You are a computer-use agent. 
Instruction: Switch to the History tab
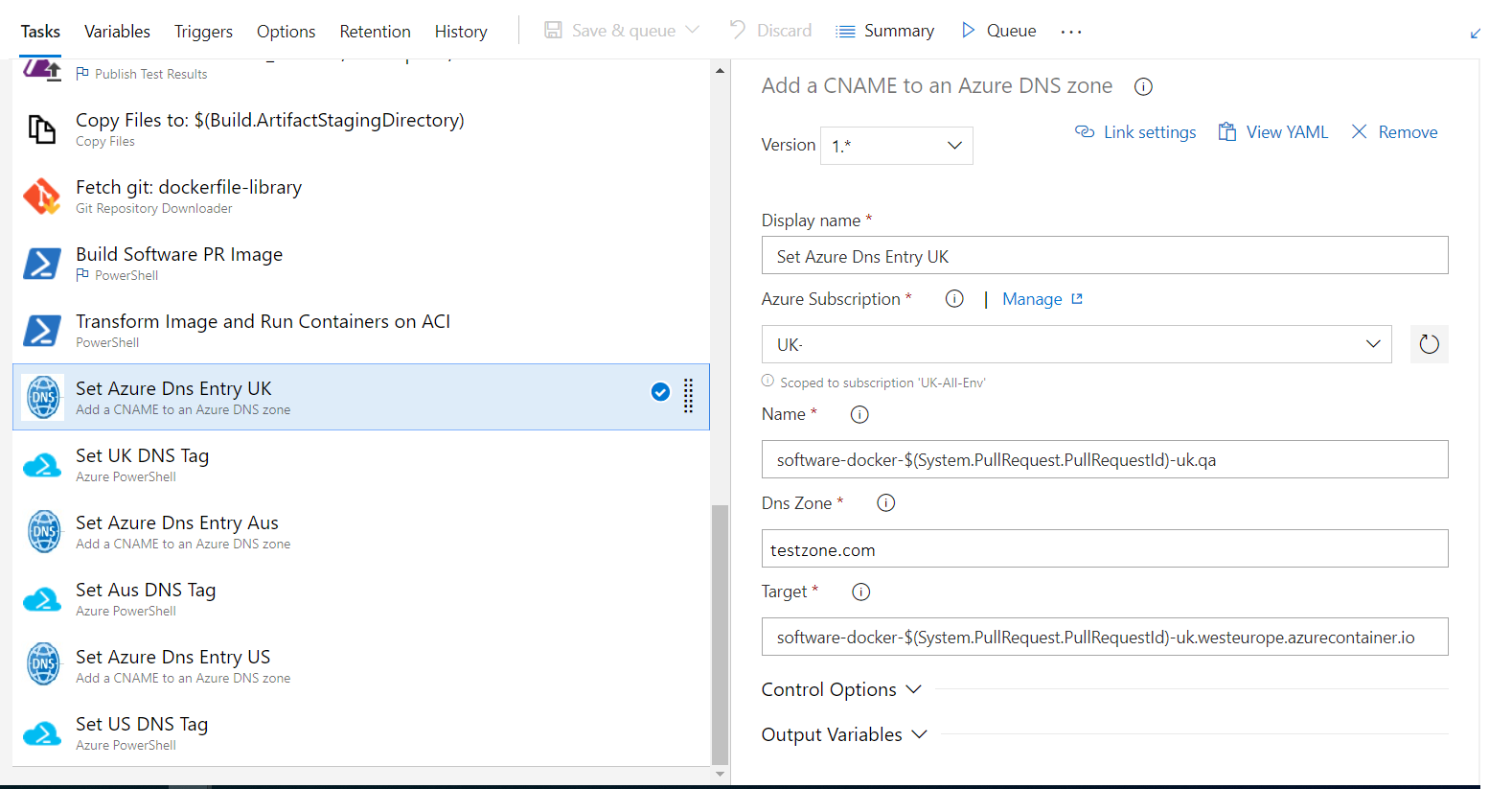click(x=461, y=31)
